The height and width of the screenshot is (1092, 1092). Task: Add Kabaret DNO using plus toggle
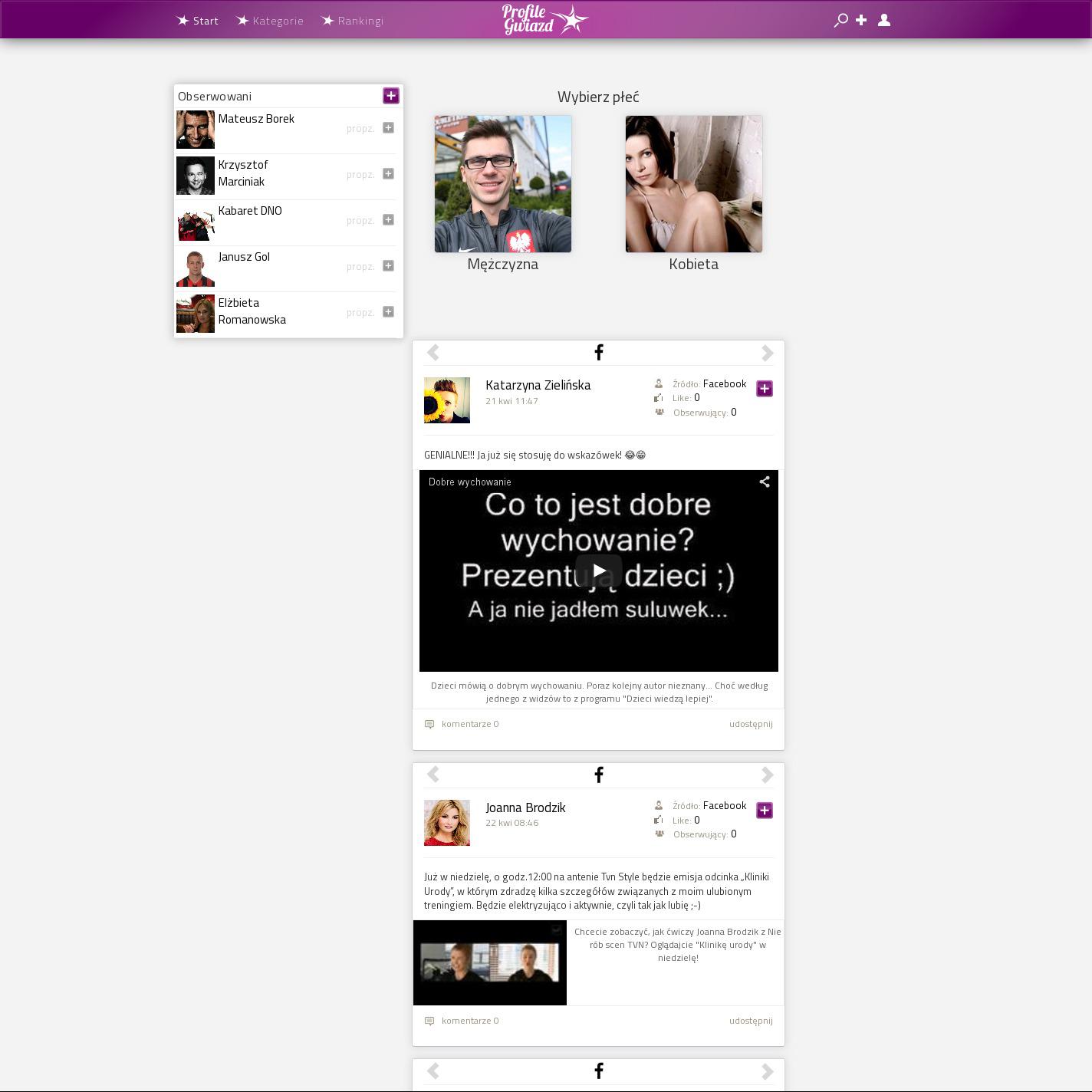[x=388, y=220]
